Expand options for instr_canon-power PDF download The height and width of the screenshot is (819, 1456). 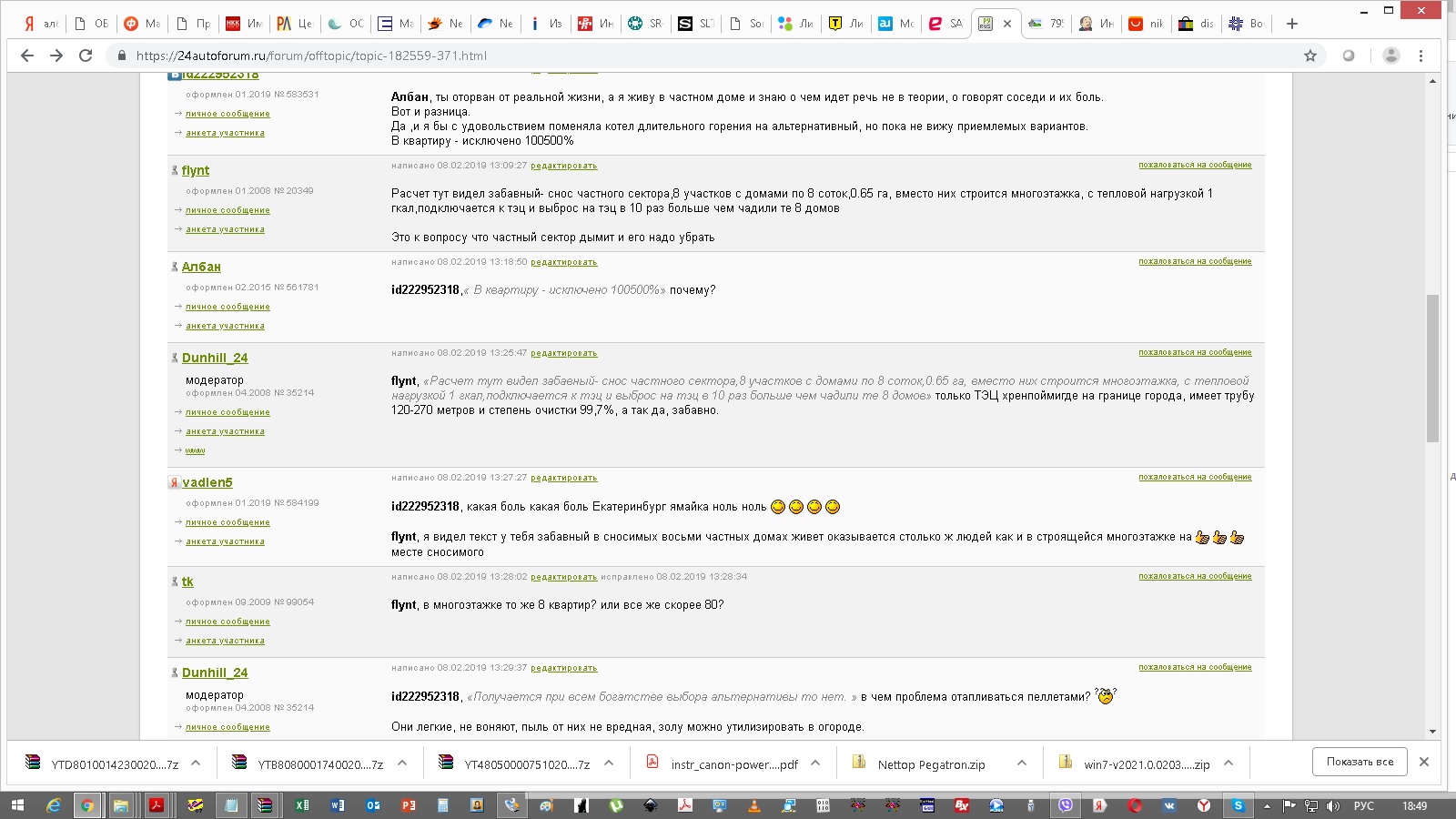(x=815, y=763)
